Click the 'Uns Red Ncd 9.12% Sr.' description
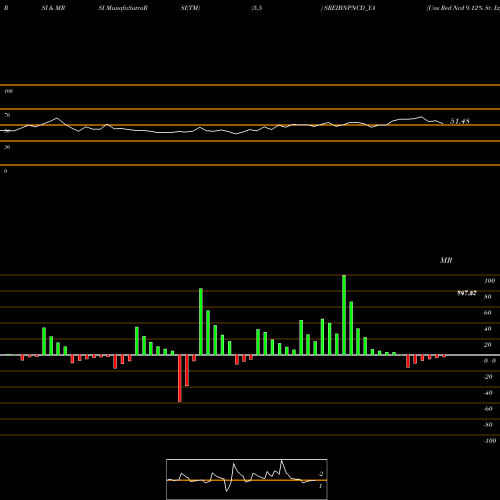The height and width of the screenshot is (500, 500). 461,8
